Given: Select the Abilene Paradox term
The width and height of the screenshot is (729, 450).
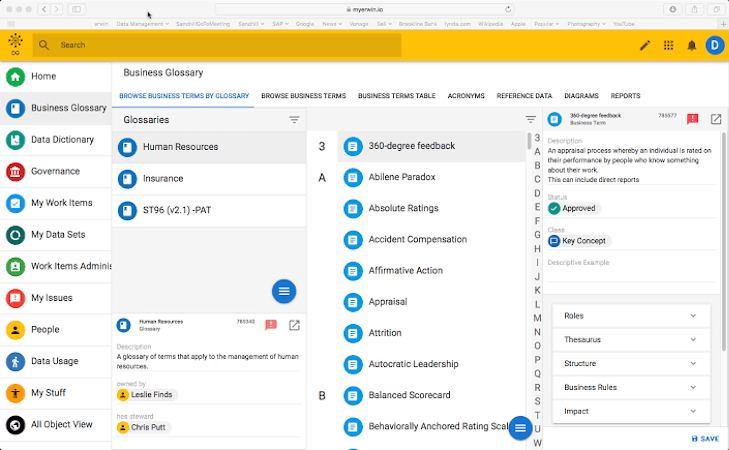Looking at the screenshot, I should [x=431, y=177].
